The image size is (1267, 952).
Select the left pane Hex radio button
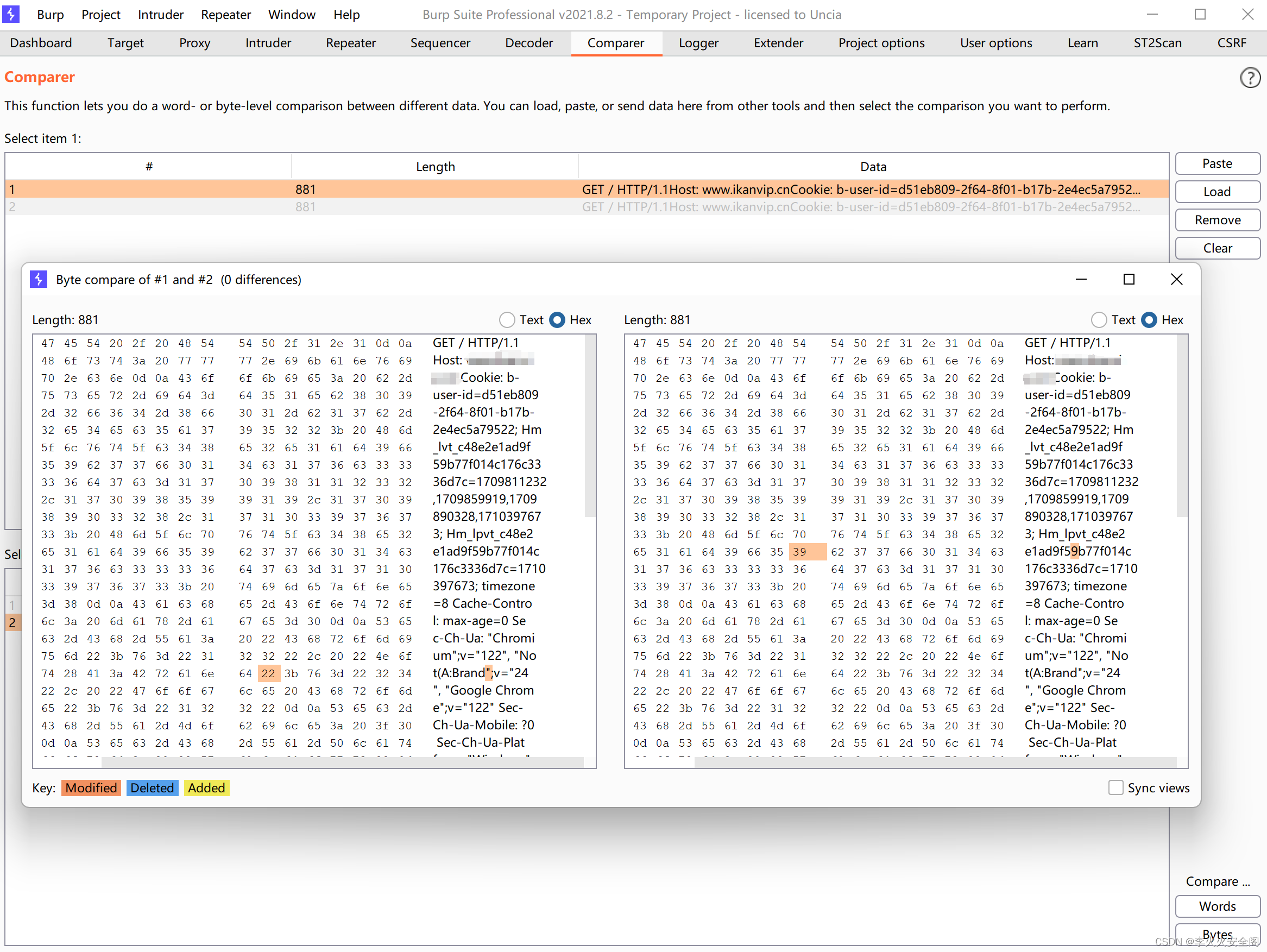(x=557, y=320)
